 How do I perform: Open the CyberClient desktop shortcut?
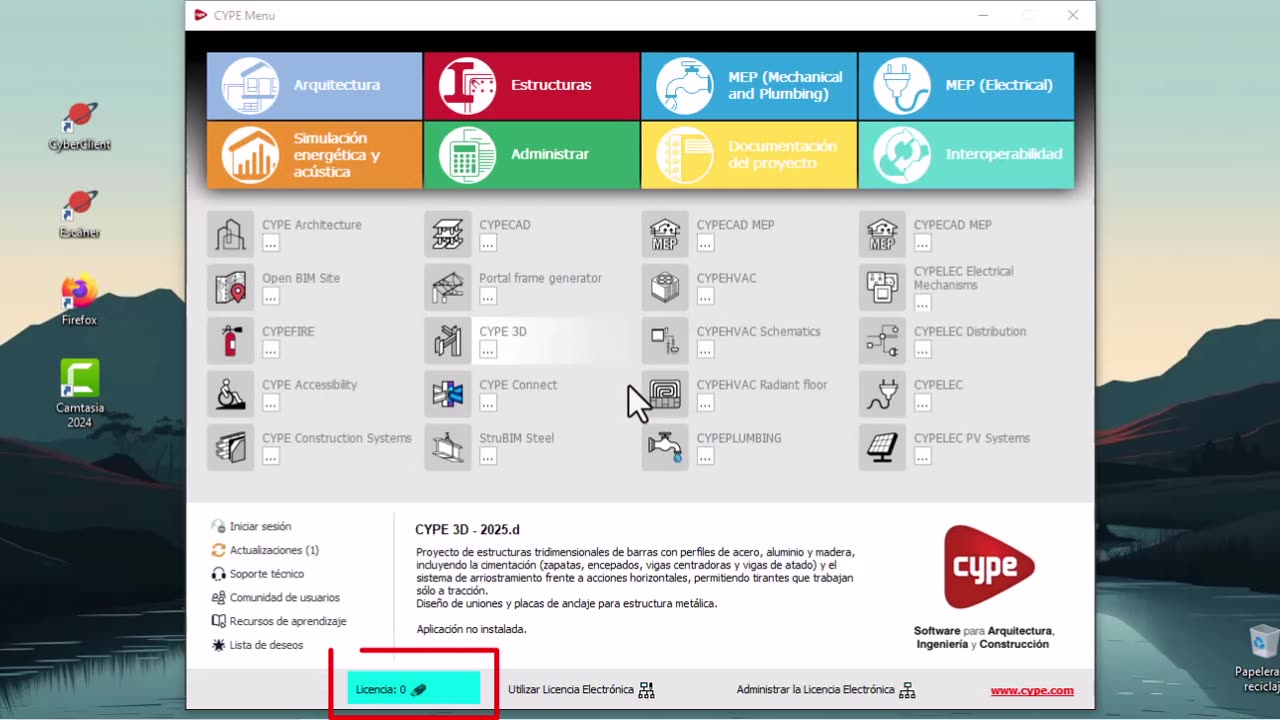point(80,125)
